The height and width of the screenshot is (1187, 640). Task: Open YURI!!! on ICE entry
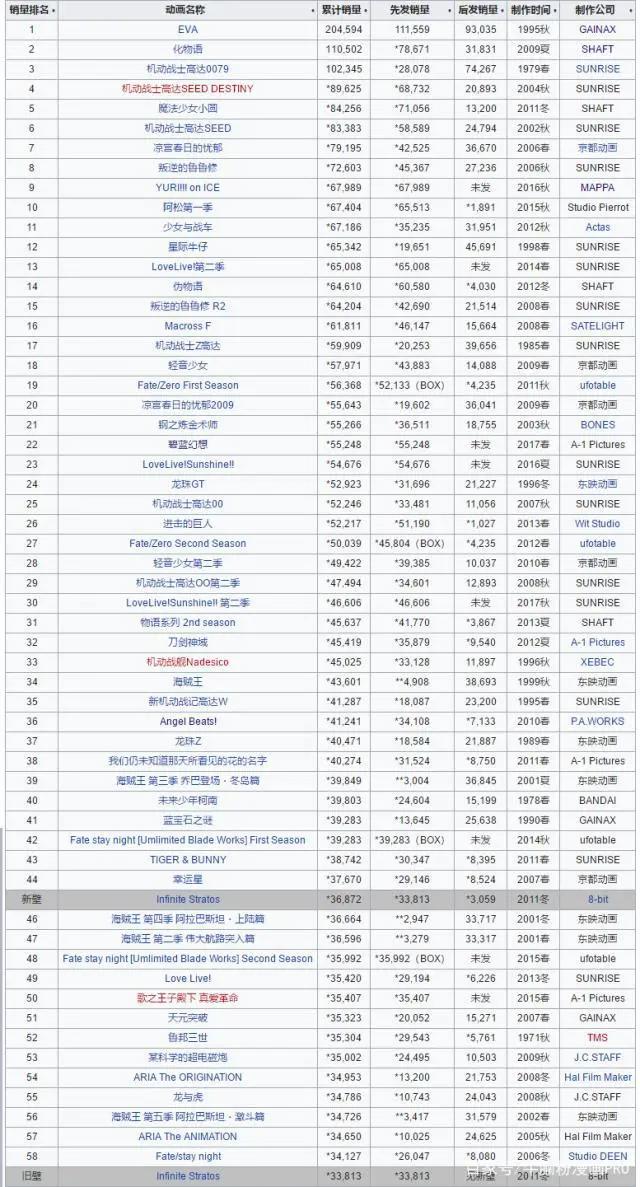point(187,188)
